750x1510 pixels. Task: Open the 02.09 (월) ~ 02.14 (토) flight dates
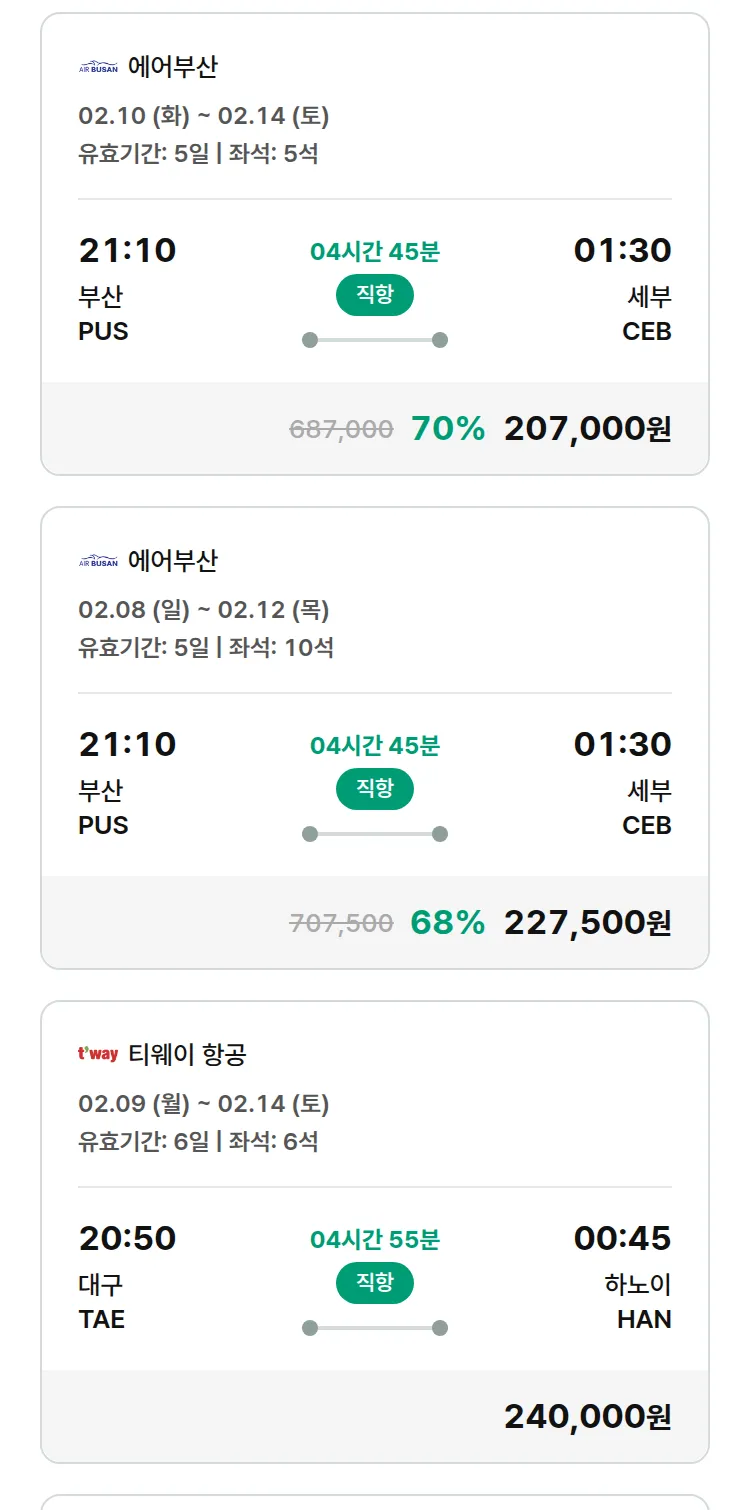click(x=204, y=1104)
